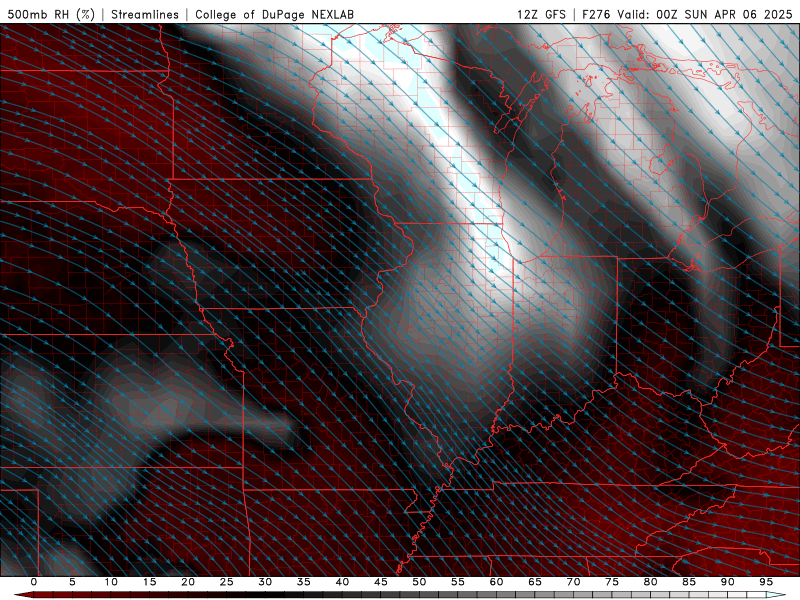Click the "45" color bar label
The height and width of the screenshot is (600, 800).
click(x=381, y=582)
